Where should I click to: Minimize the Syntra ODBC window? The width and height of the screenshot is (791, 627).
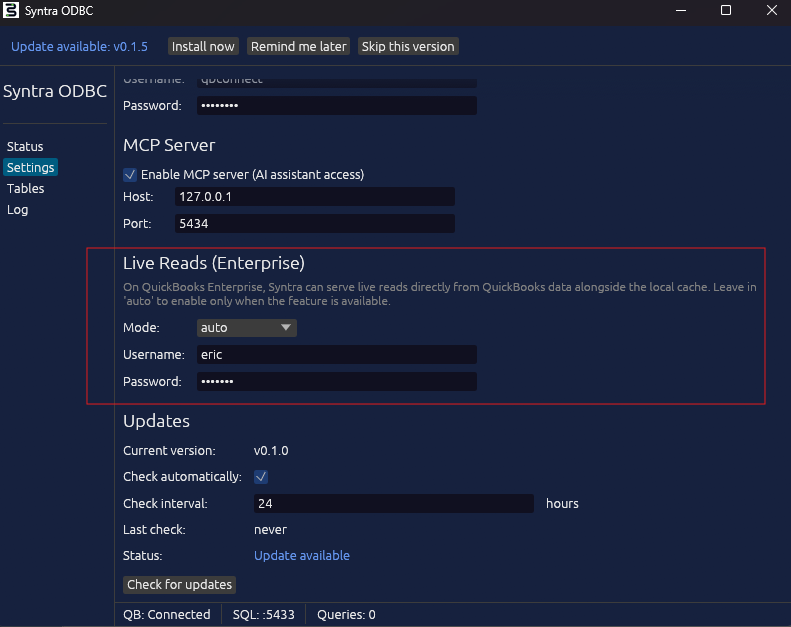tap(681, 10)
